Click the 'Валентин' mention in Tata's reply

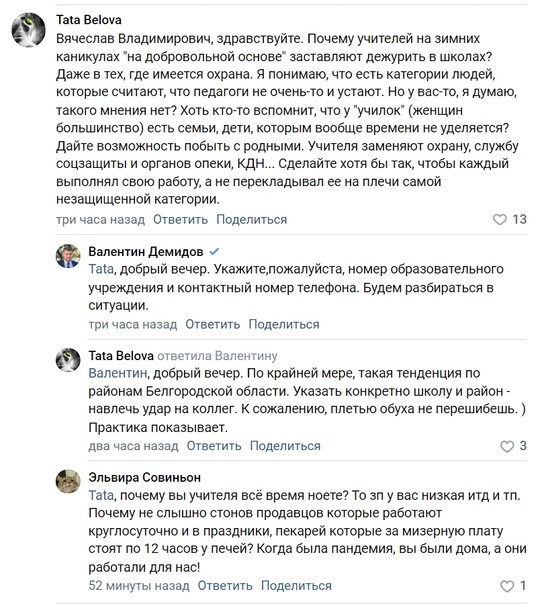(118, 373)
